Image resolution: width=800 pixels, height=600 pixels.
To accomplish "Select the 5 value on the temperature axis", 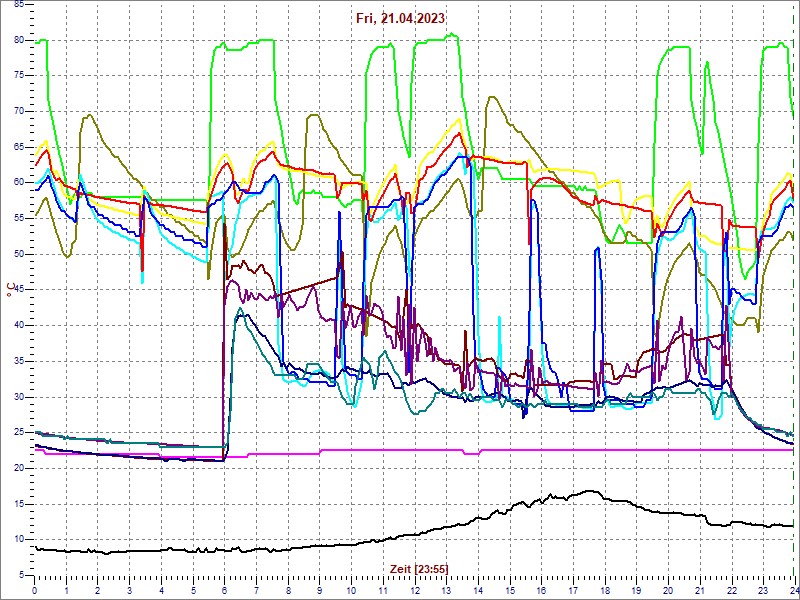I will 21,576.
